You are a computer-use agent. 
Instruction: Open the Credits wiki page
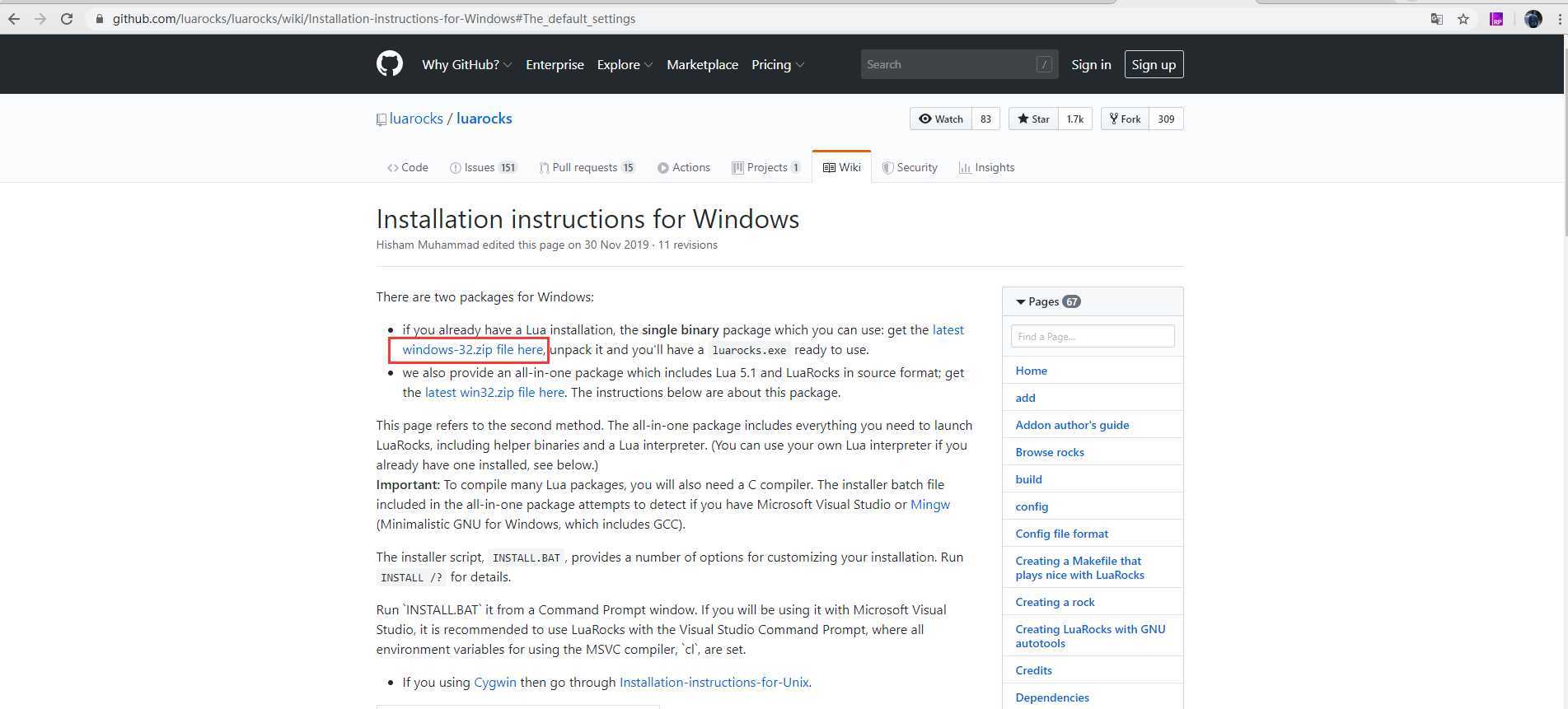1033,670
